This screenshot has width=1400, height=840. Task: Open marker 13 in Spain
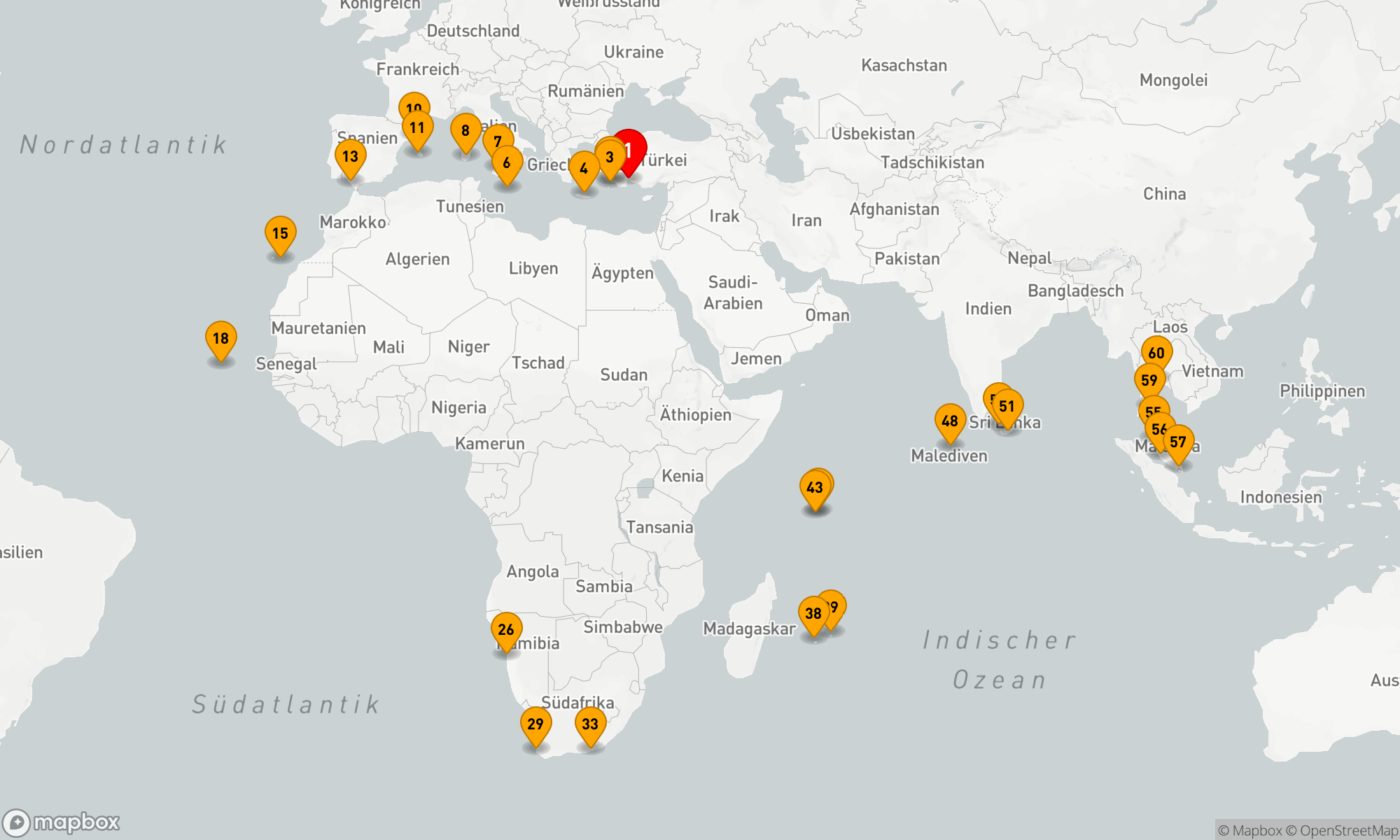point(350,156)
